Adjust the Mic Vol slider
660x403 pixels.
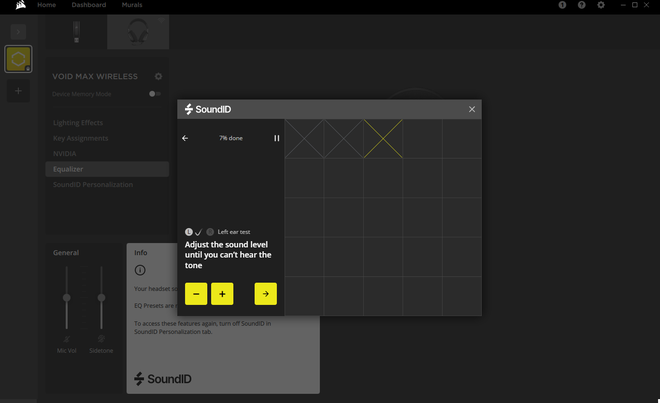tap(67, 298)
